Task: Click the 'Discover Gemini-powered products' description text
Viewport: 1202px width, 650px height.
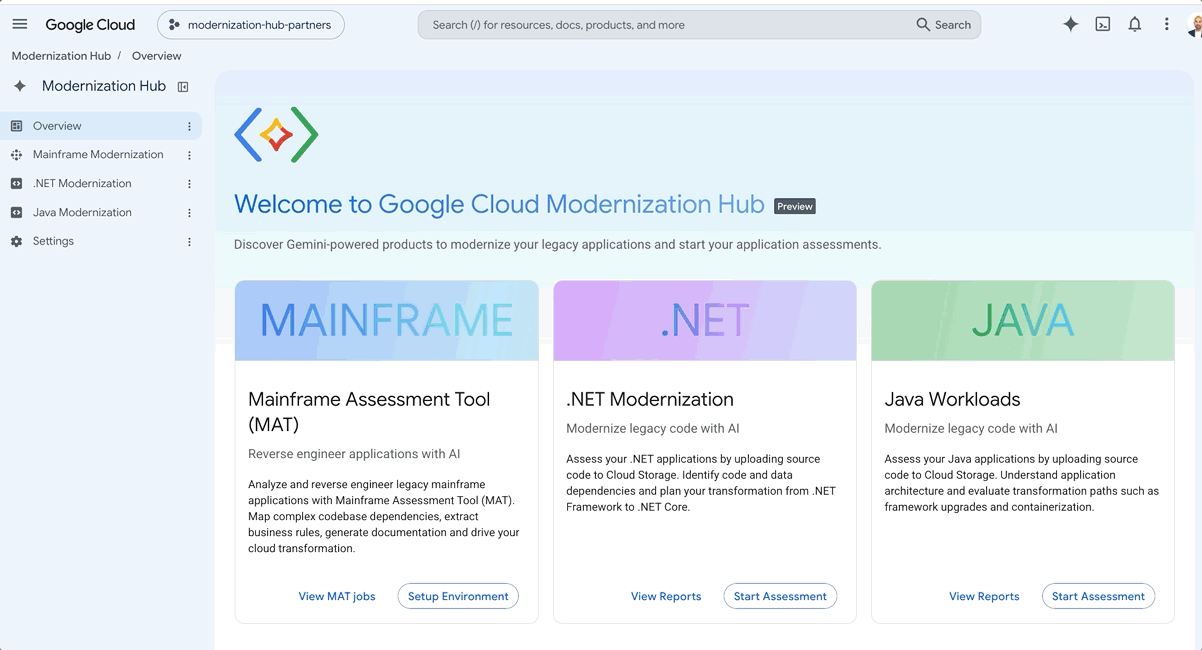Action: [557, 244]
